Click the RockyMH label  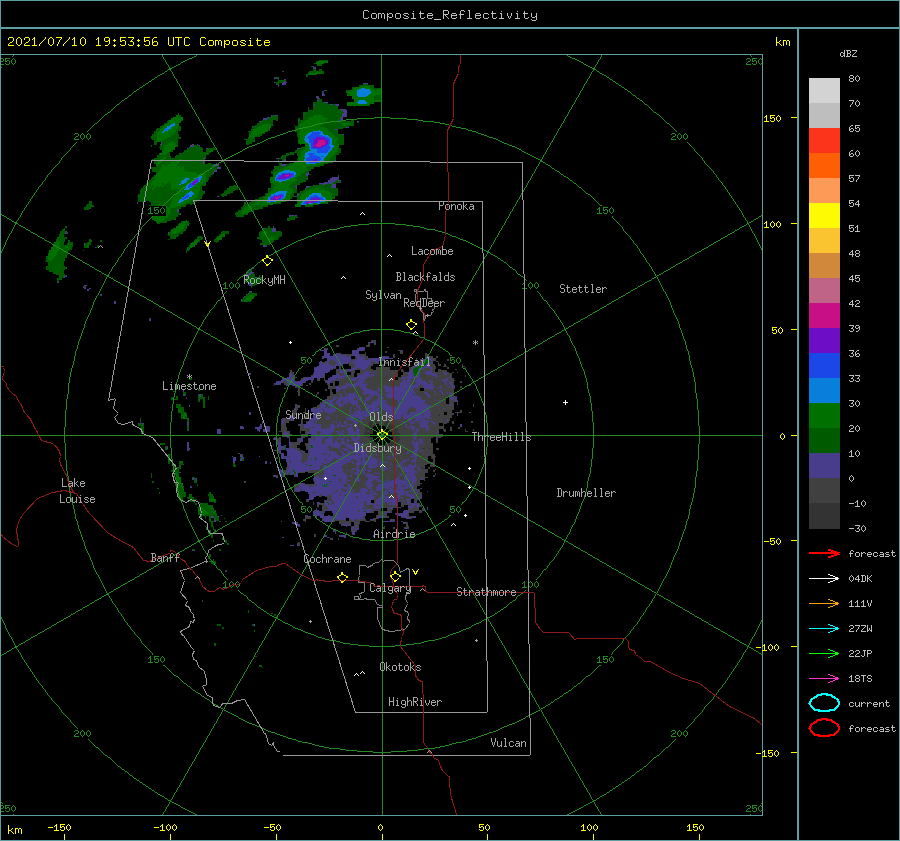coord(264,280)
